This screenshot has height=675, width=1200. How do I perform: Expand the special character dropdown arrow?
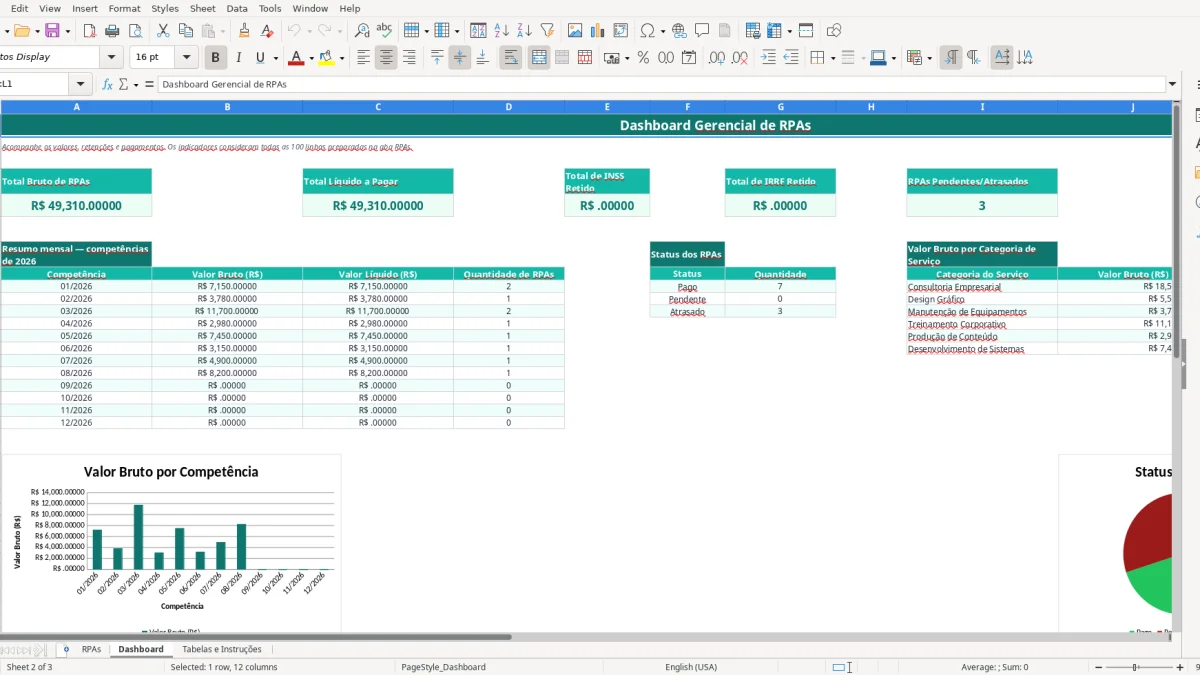click(x=664, y=31)
